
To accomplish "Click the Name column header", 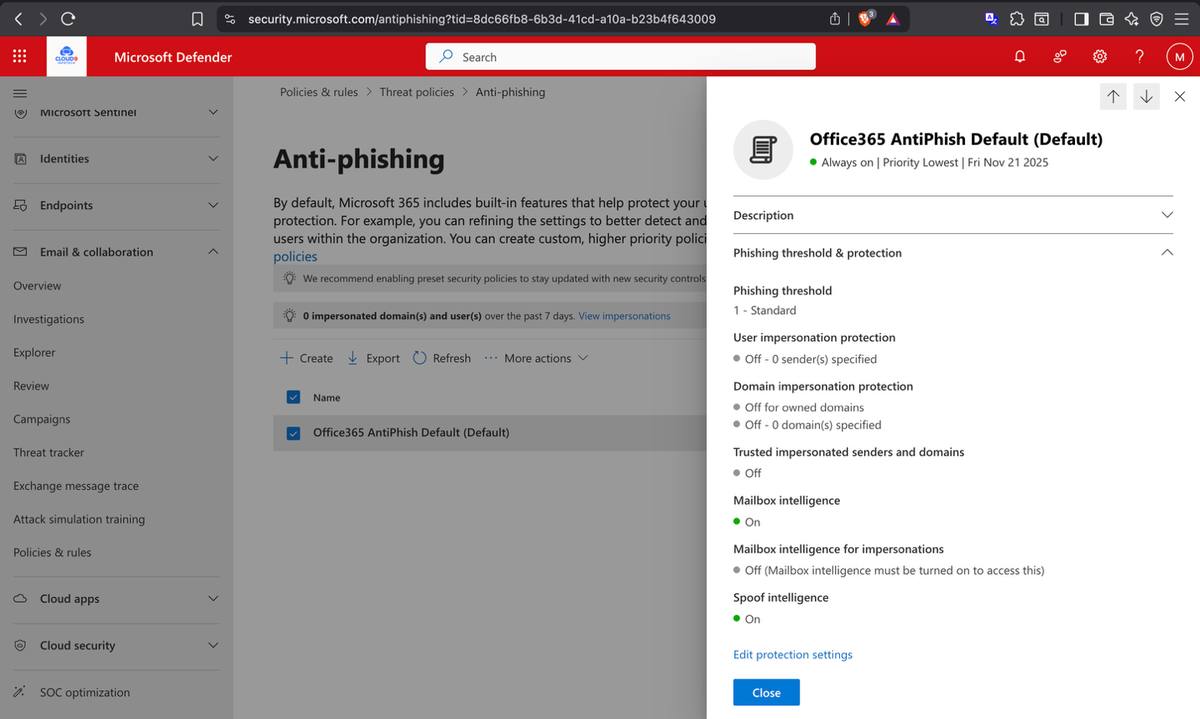I will [x=327, y=398].
